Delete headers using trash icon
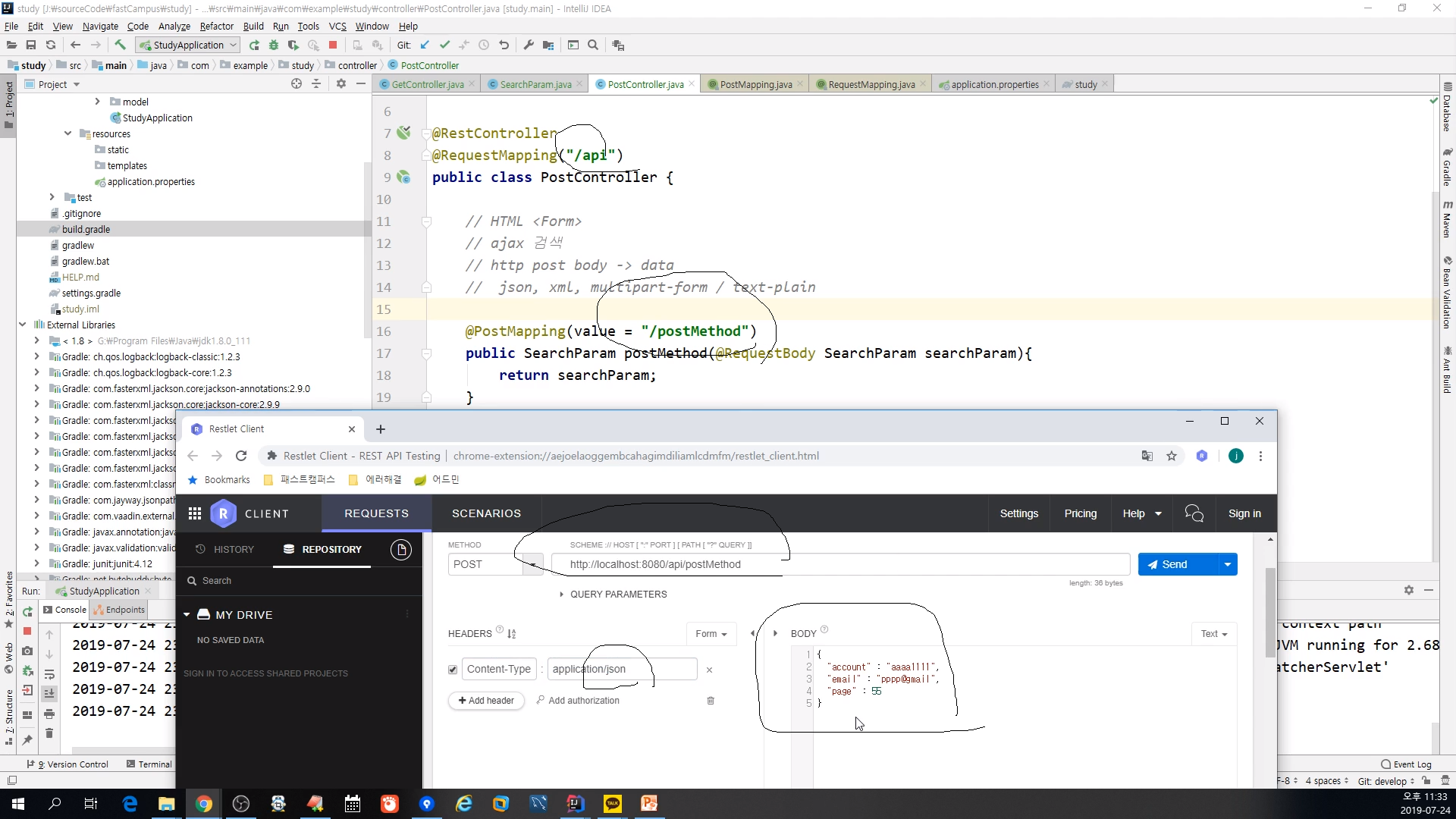Image resolution: width=1456 pixels, height=819 pixels. (x=711, y=701)
